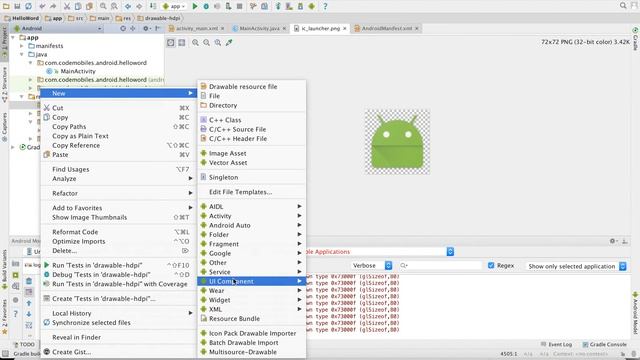Click the Project panel settings gear icon
This screenshot has height=360, width=640.
coord(146,29)
